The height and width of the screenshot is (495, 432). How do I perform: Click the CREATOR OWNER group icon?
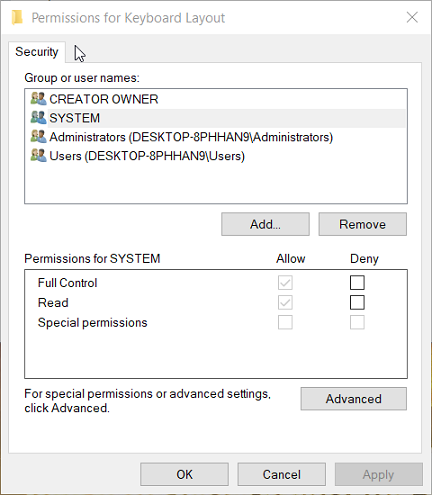(38, 99)
